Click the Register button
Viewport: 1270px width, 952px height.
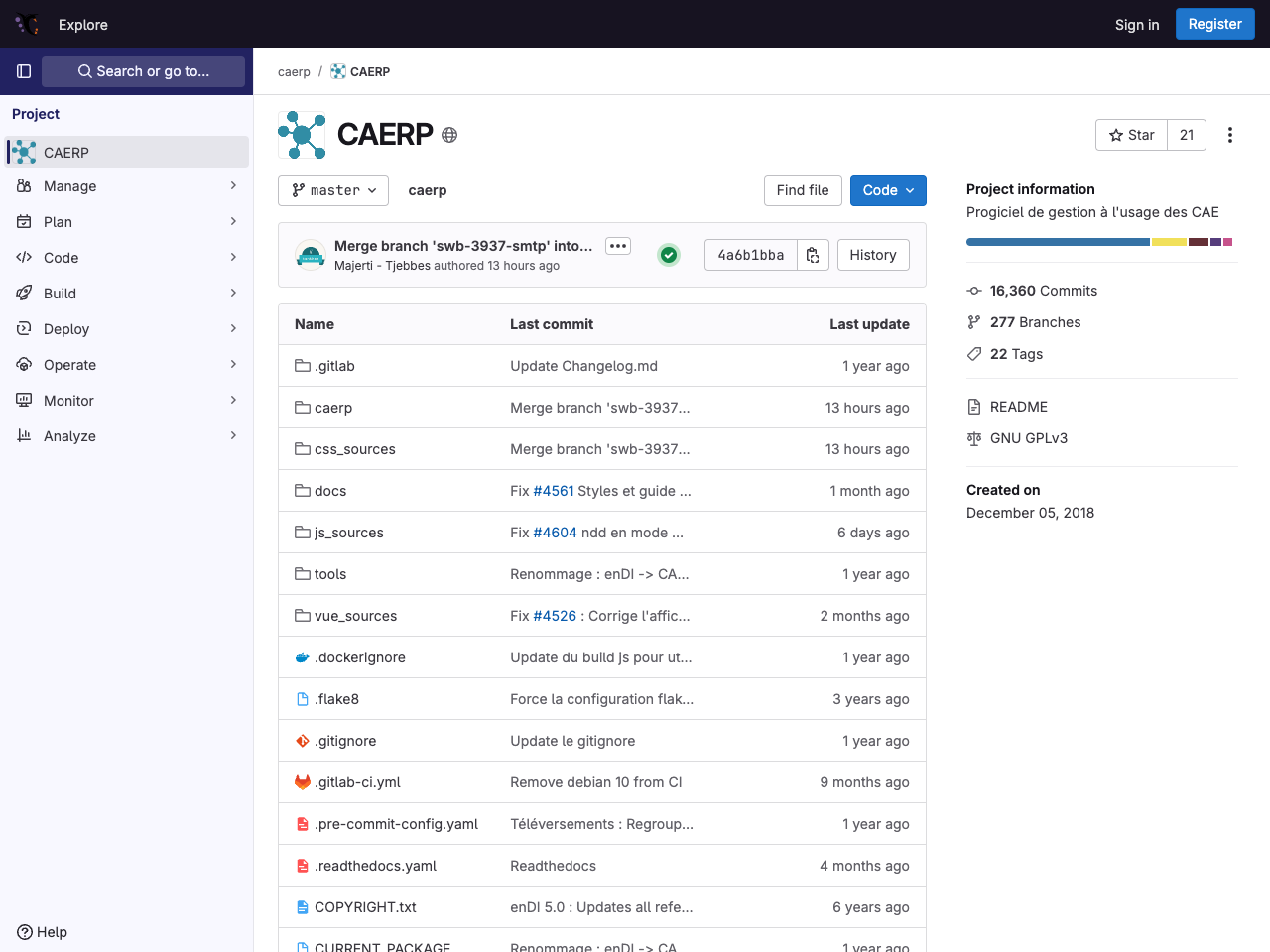point(1215,24)
